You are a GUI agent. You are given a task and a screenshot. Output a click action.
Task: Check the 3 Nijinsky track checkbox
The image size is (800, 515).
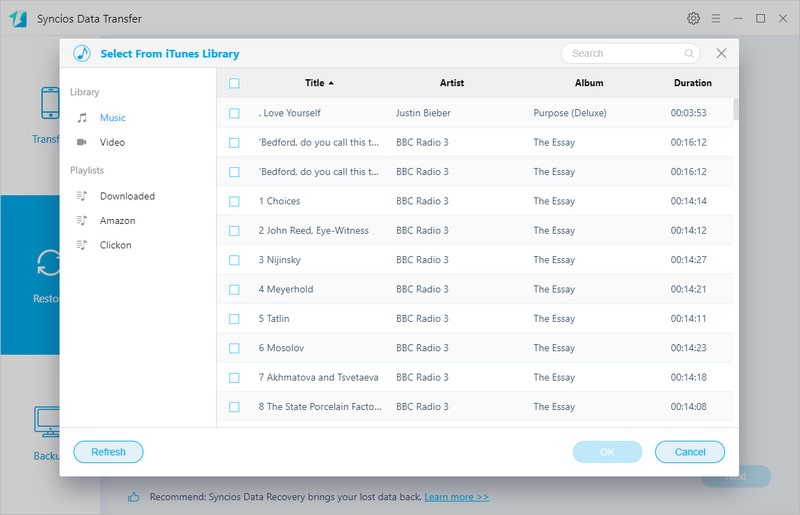tap(234, 260)
